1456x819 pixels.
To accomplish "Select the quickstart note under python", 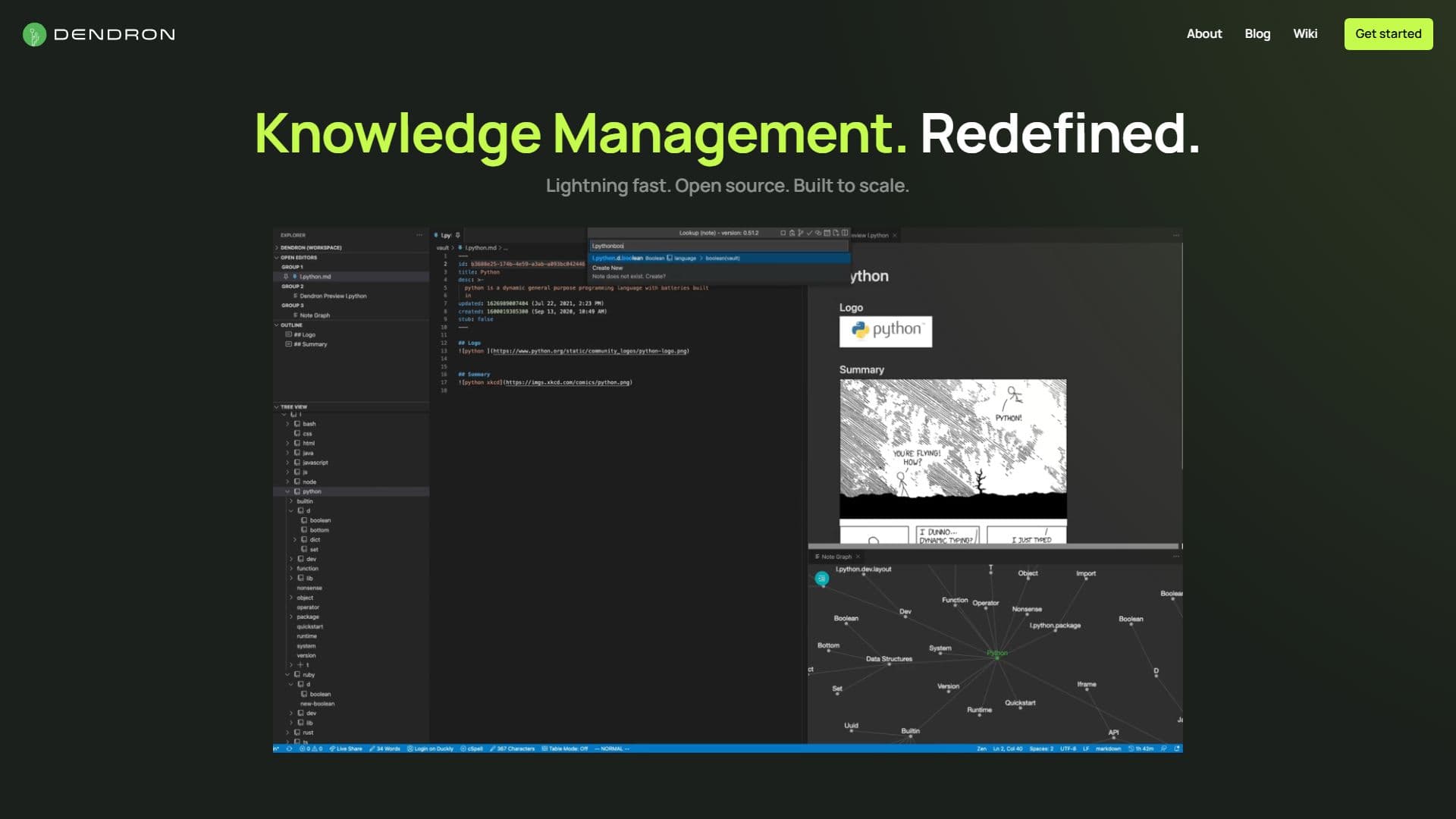I will [309, 627].
